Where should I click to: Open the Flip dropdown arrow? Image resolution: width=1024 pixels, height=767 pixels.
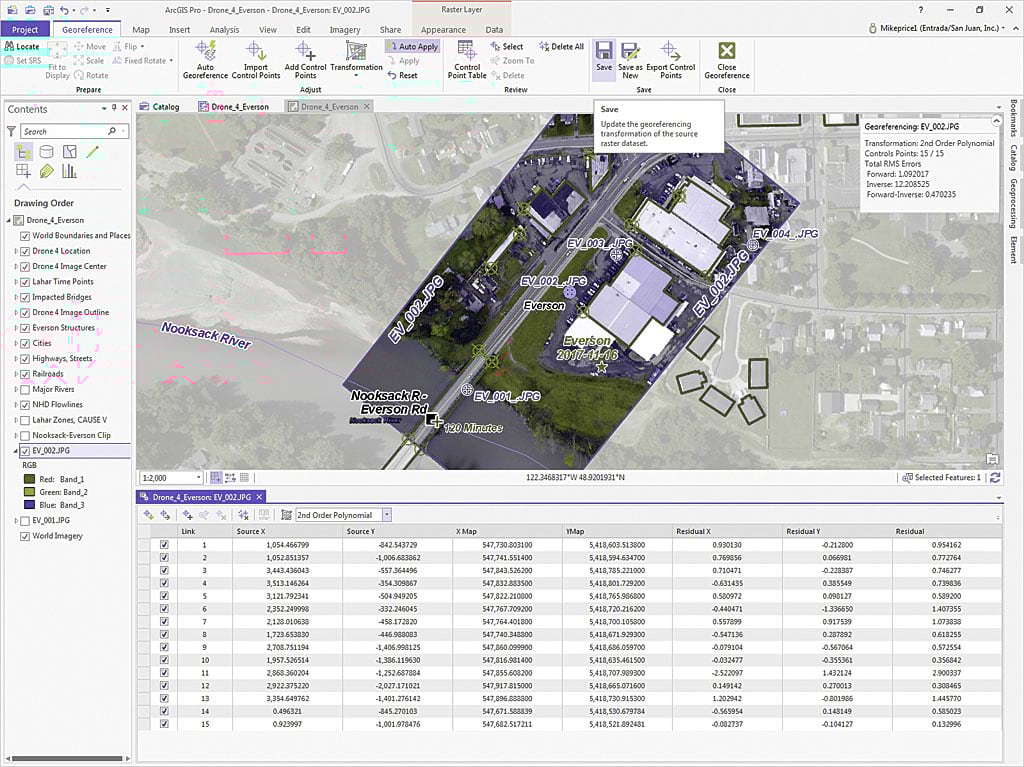point(142,46)
